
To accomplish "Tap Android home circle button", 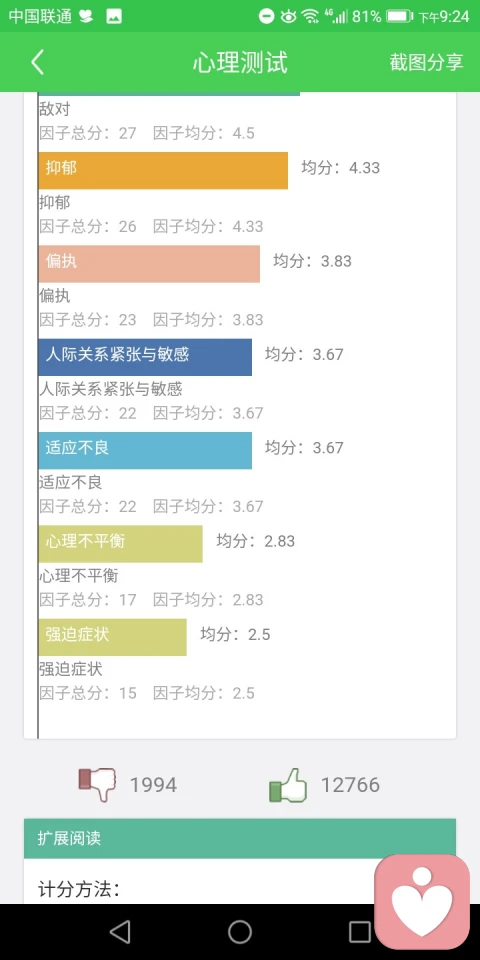I will click(x=240, y=932).
